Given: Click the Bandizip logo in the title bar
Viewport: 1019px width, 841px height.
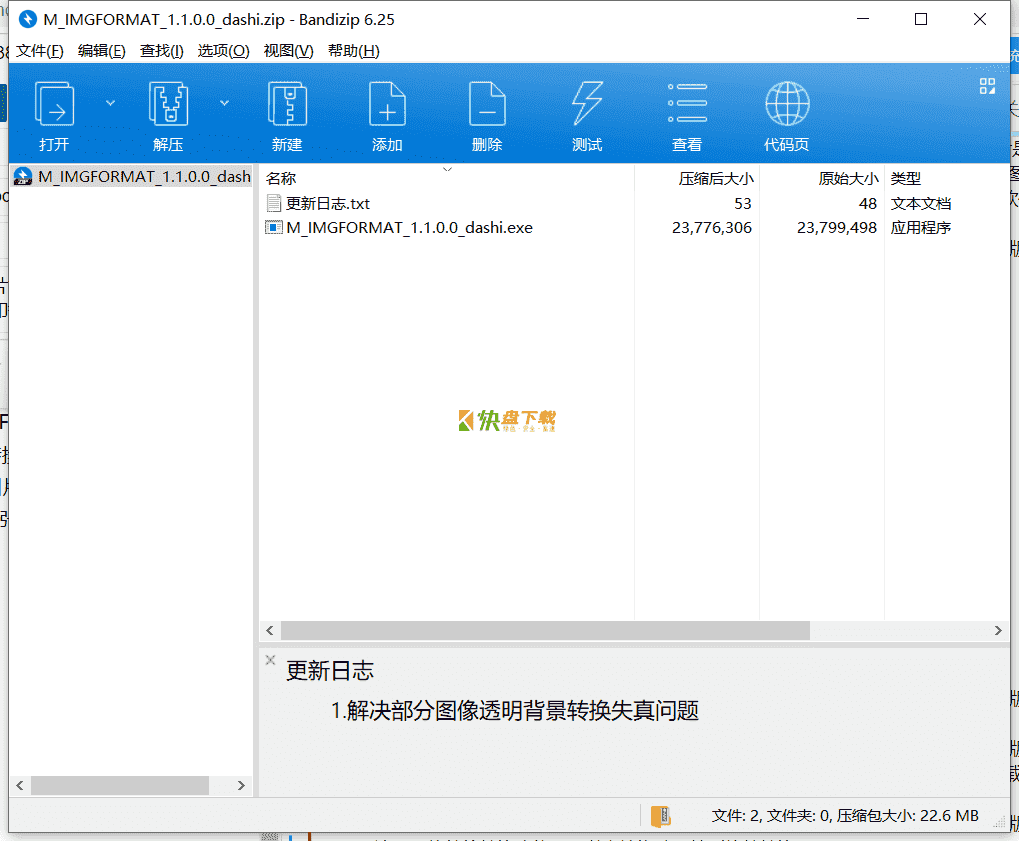Looking at the screenshot, I should tap(27, 19).
